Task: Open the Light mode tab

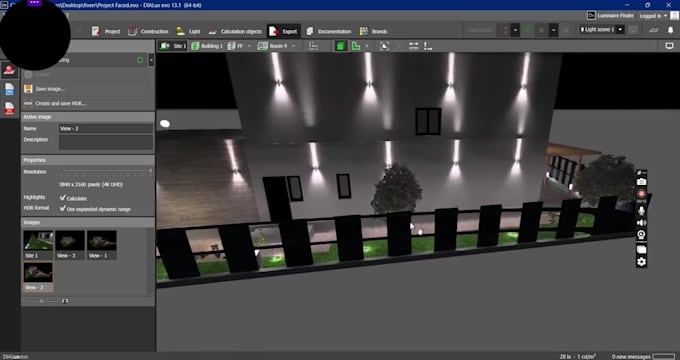Action: tap(188, 31)
